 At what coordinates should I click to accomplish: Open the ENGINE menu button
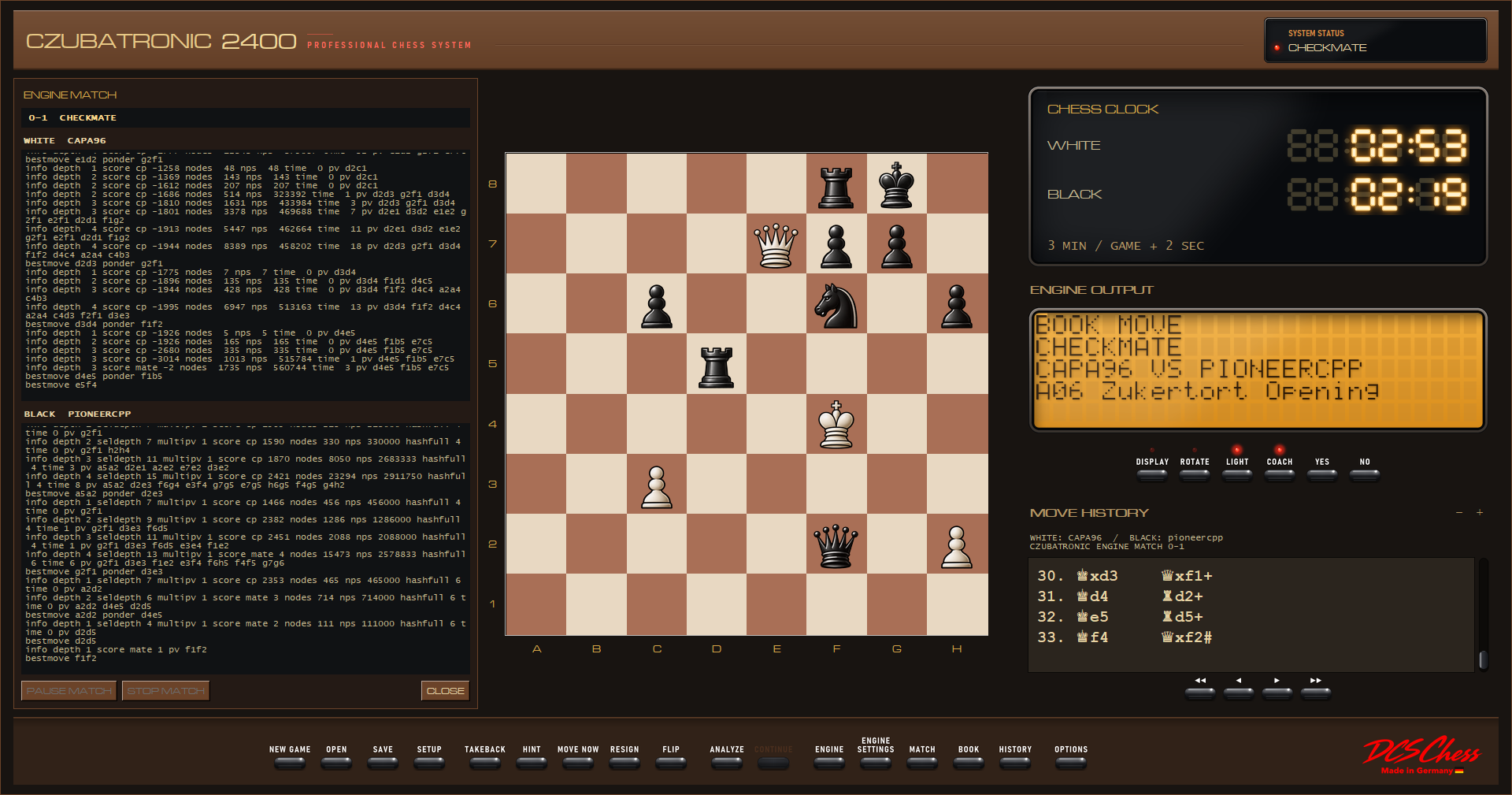829,763
